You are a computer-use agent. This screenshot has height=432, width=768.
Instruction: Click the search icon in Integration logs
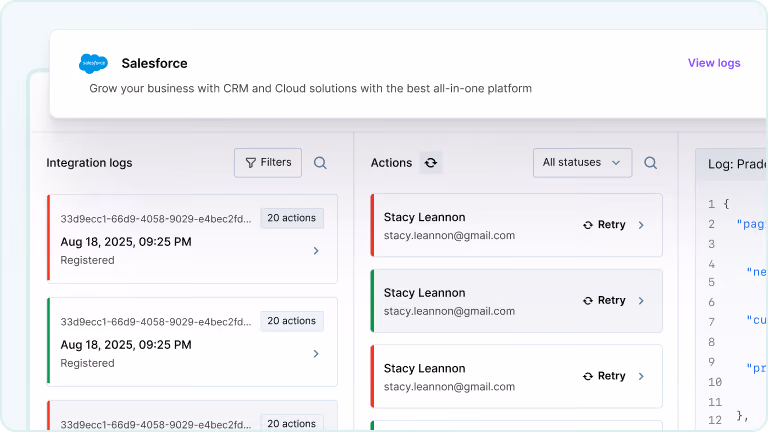320,163
